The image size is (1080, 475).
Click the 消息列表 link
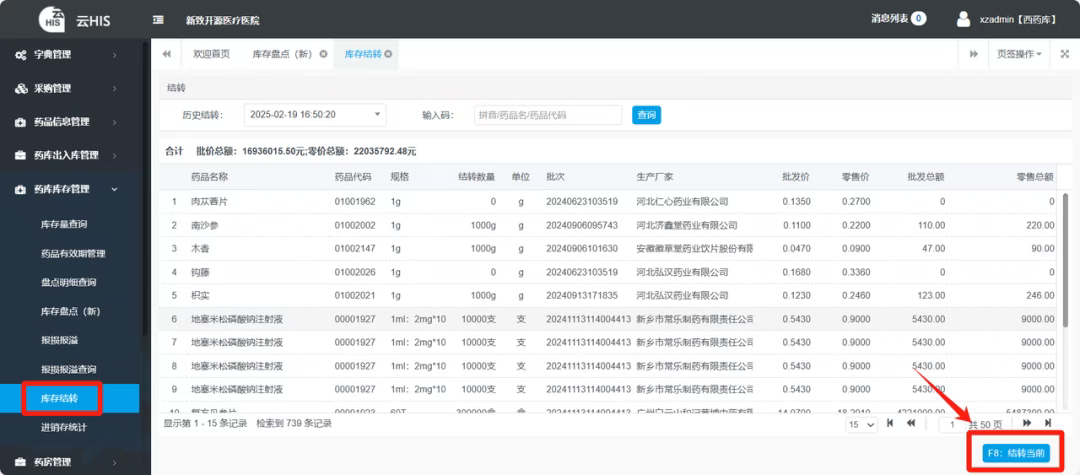pos(889,19)
